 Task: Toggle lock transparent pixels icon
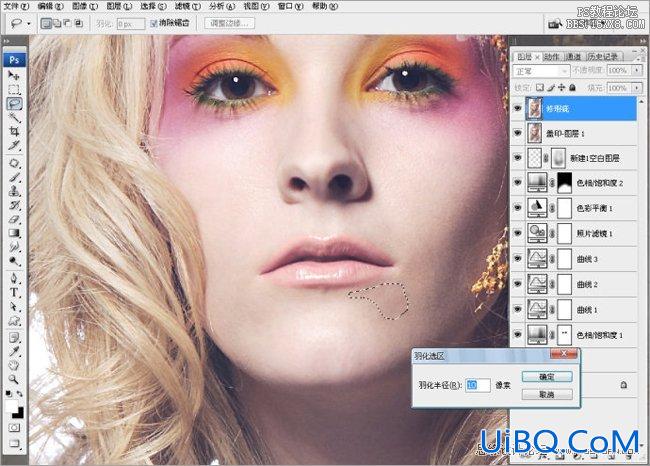click(540, 87)
